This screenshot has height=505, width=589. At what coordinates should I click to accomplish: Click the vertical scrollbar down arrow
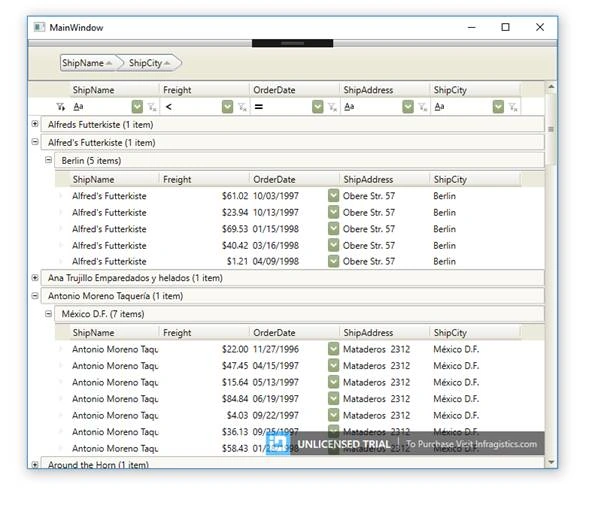click(551, 462)
